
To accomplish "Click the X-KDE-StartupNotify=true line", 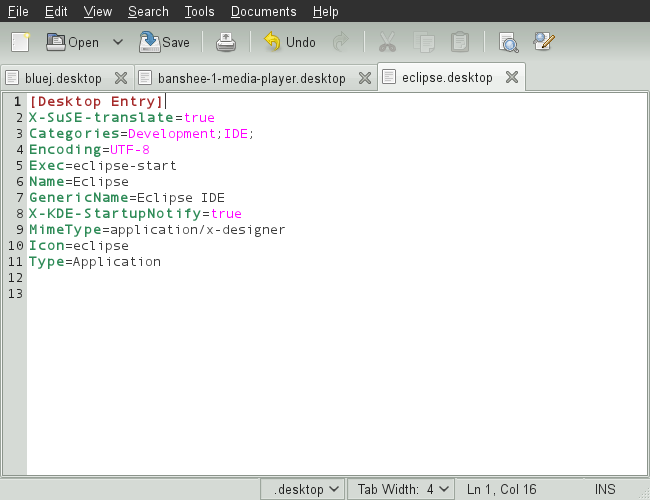I will pos(135,214).
